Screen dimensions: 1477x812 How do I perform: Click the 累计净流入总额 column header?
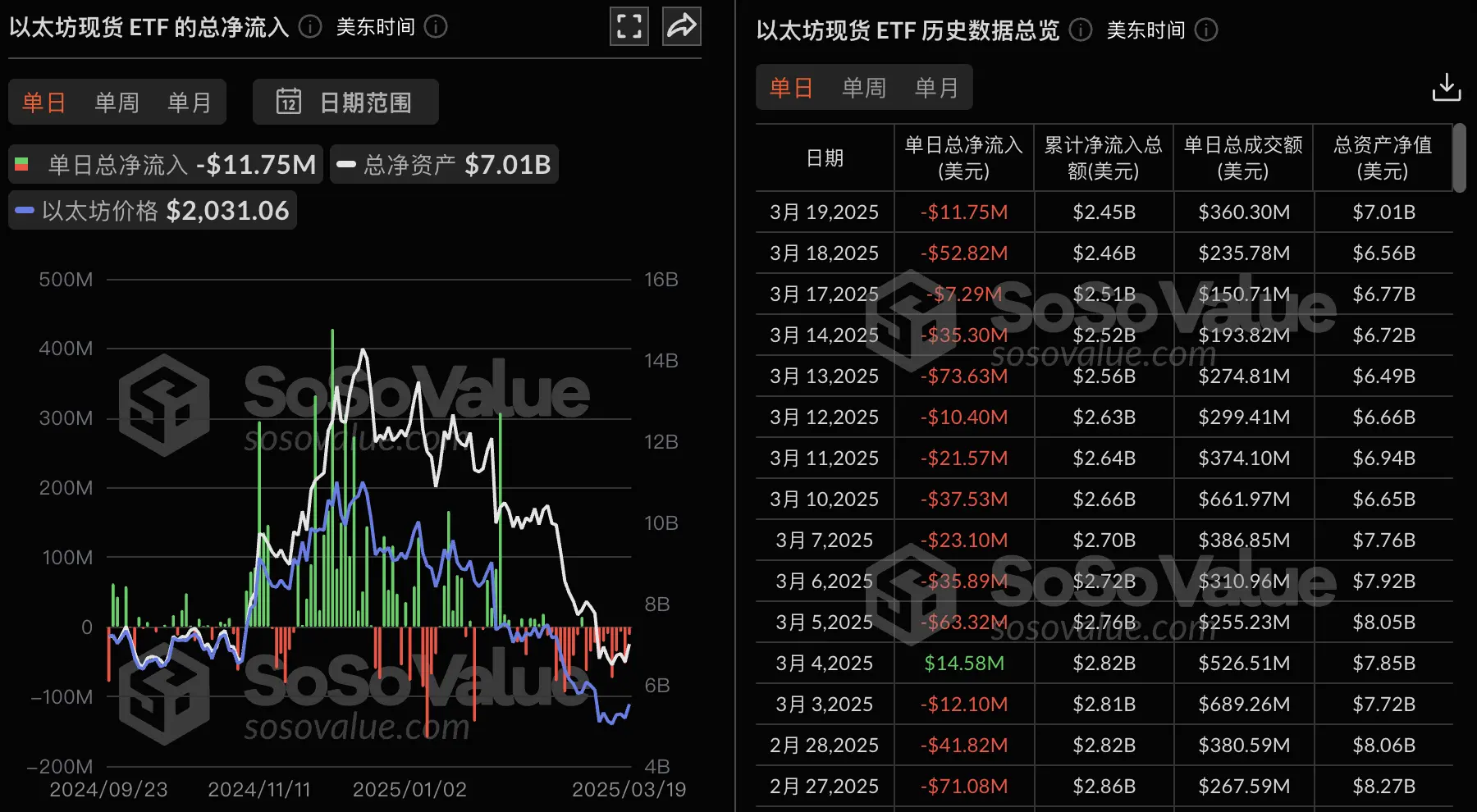tap(1104, 157)
